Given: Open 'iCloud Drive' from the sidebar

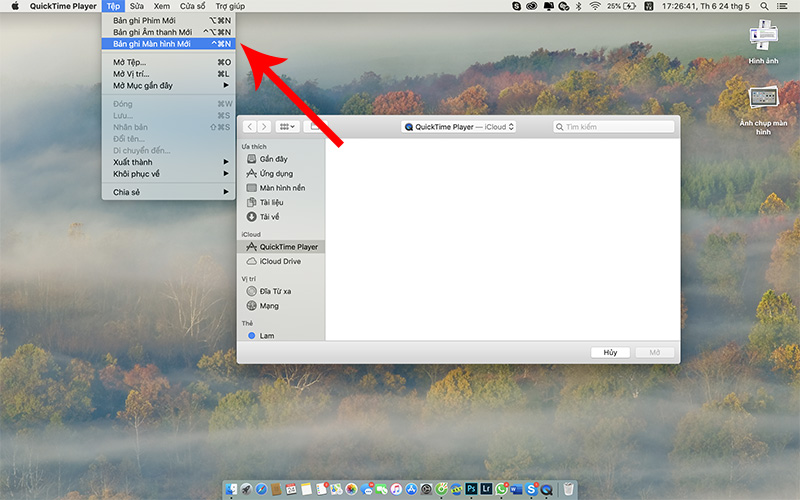Looking at the screenshot, I should click(279, 261).
